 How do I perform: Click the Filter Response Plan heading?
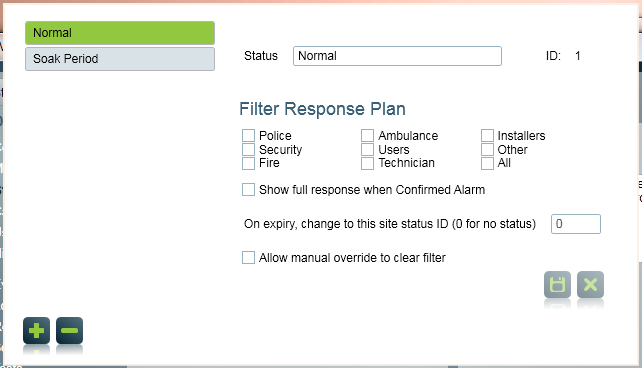tap(322, 109)
